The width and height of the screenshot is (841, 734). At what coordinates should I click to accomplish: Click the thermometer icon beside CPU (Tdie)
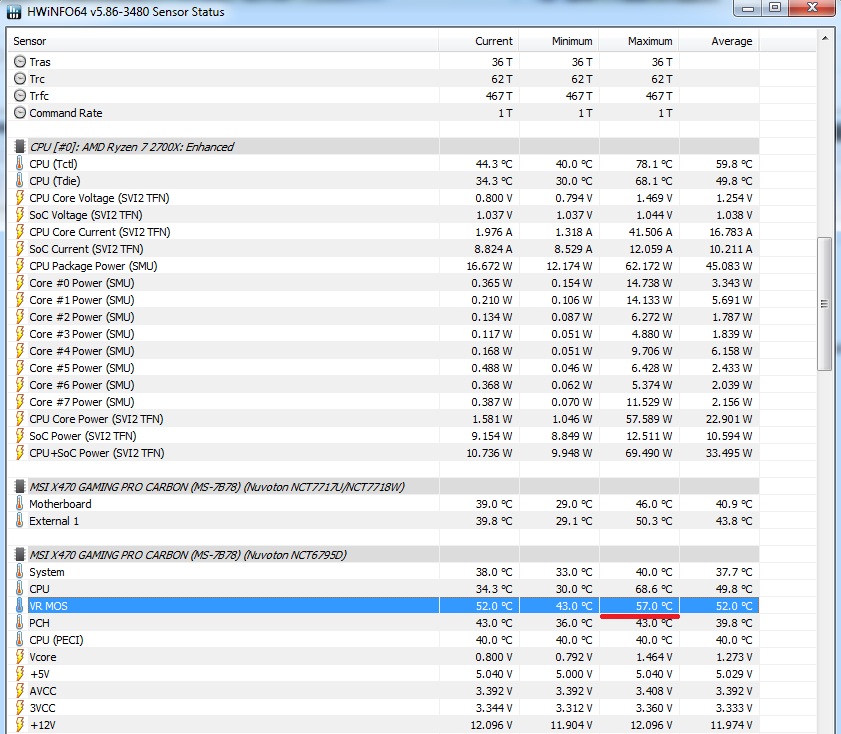[x=20, y=181]
